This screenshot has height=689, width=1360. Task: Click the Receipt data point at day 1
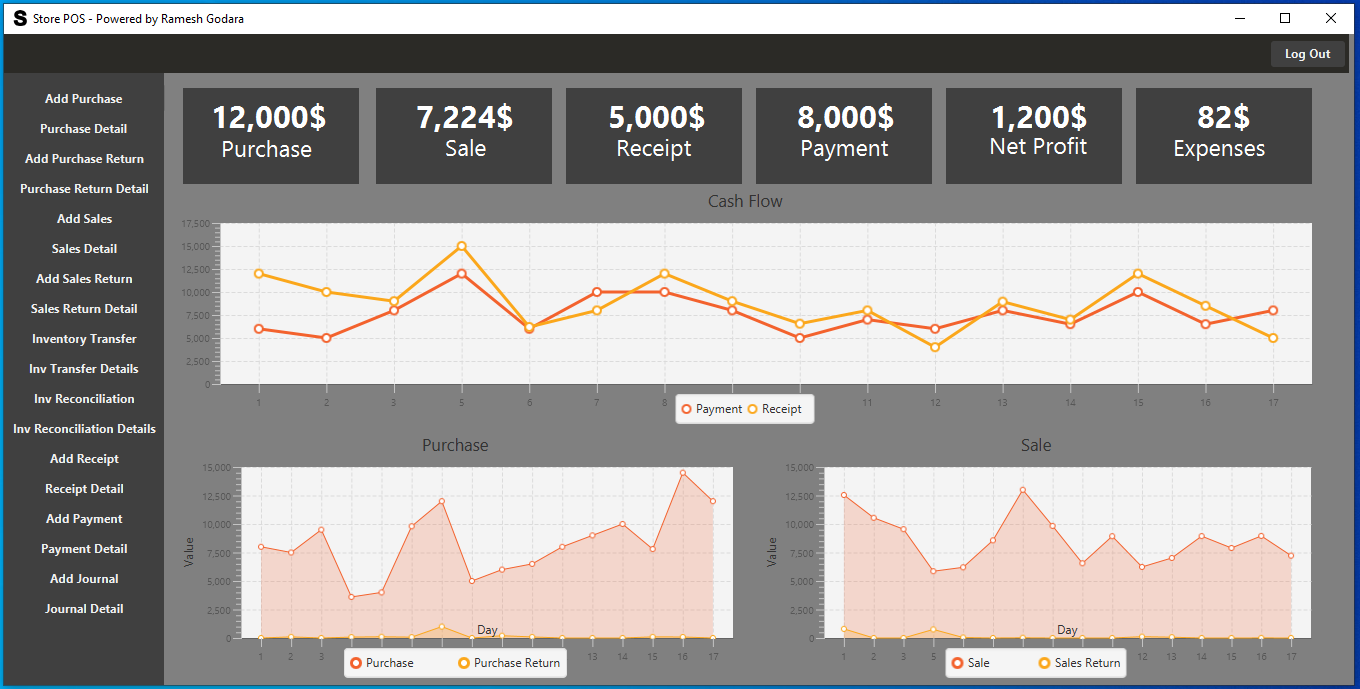(x=259, y=273)
